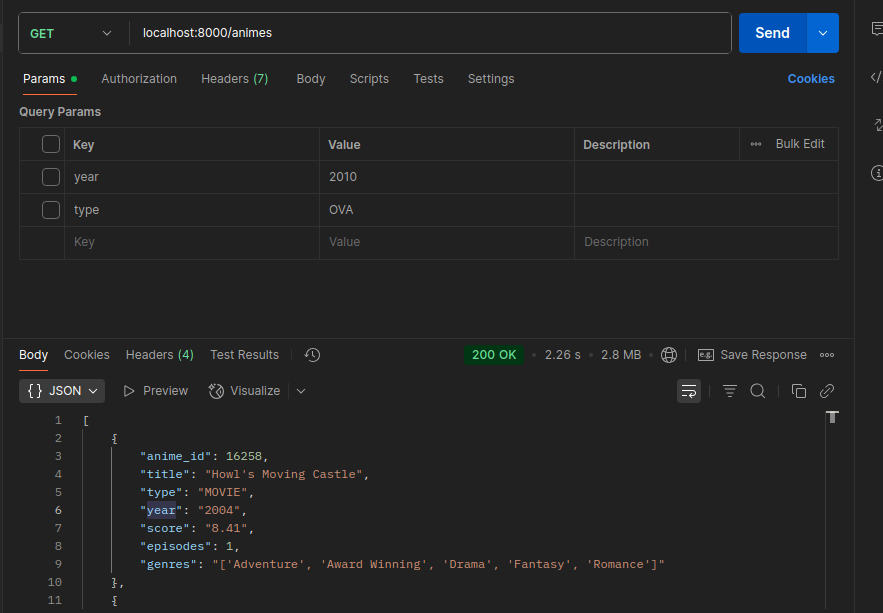This screenshot has width=883, height=613.
Task: Jump to top of the response
Action: click(x=832, y=417)
